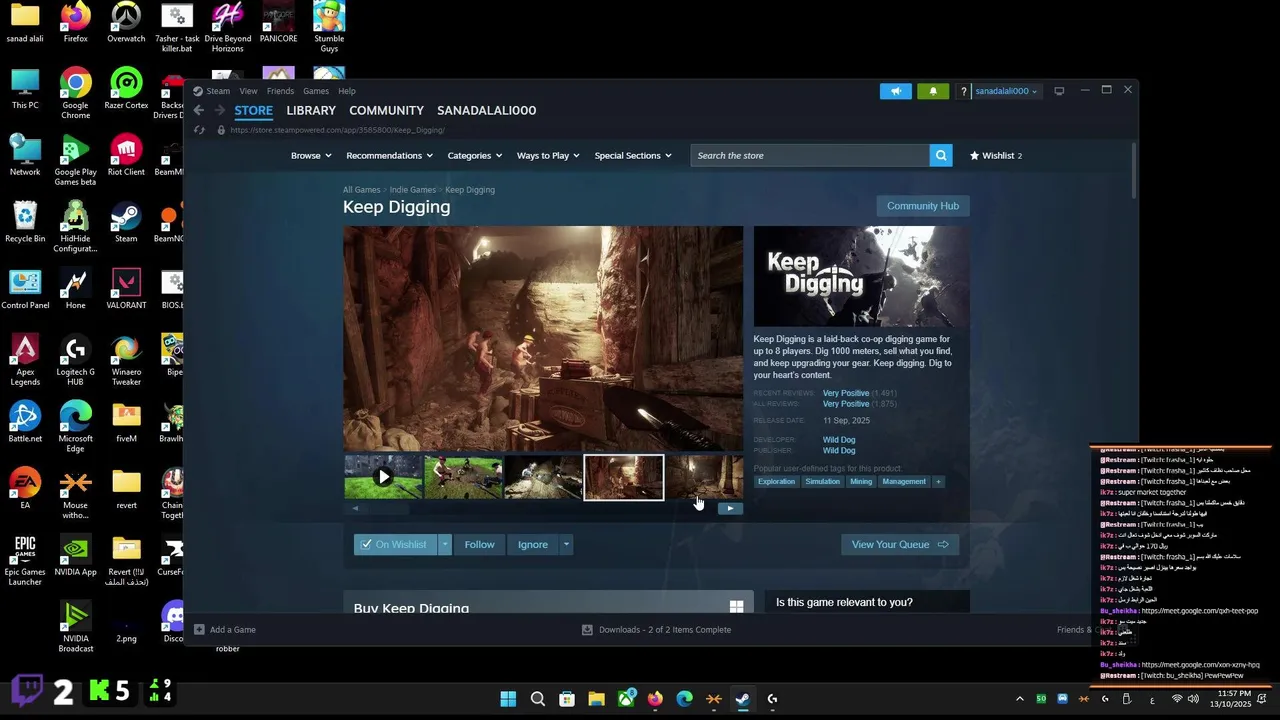
Task: Open the Wild Dog developer link
Action: point(839,440)
